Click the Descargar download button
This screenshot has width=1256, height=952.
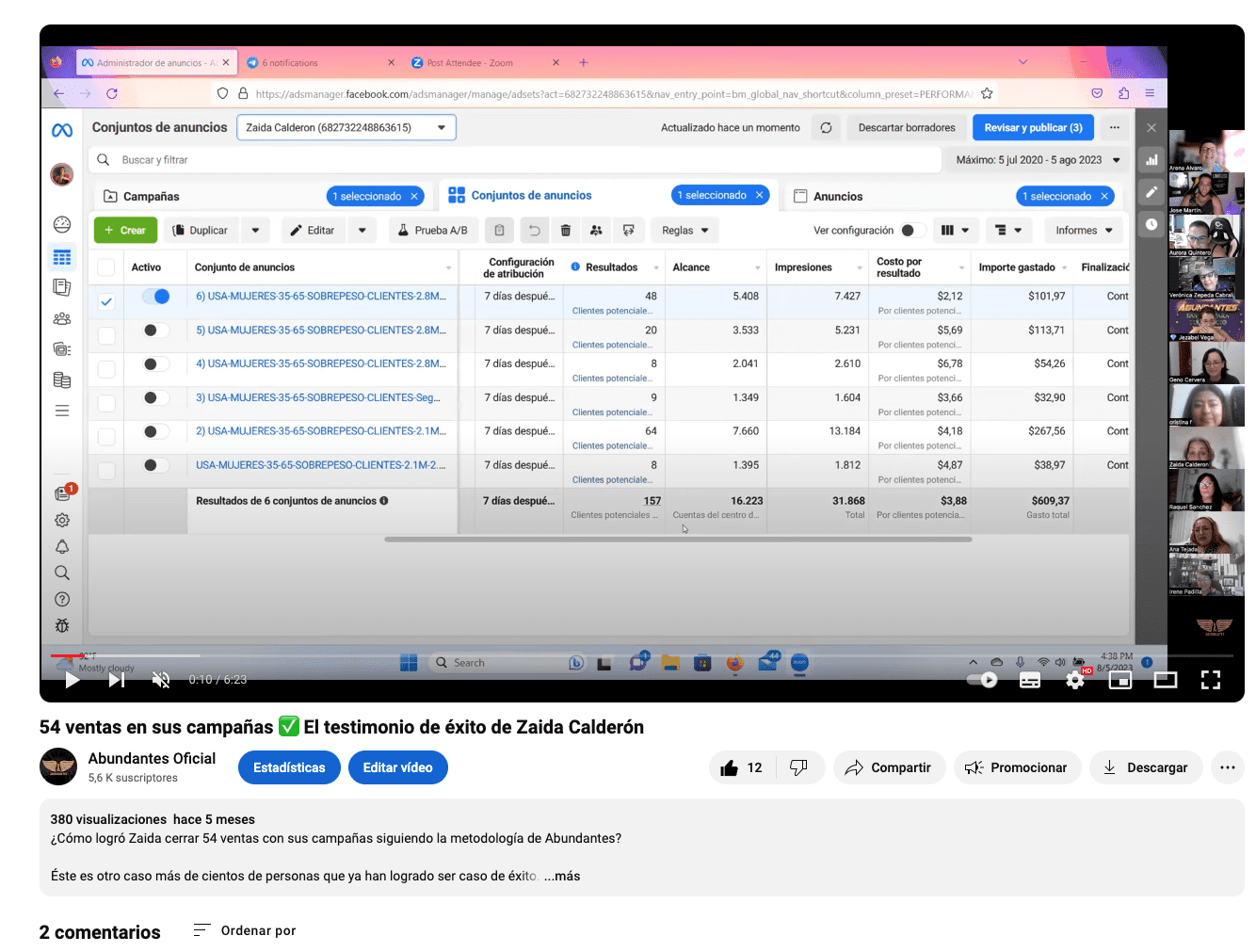pos(1146,767)
